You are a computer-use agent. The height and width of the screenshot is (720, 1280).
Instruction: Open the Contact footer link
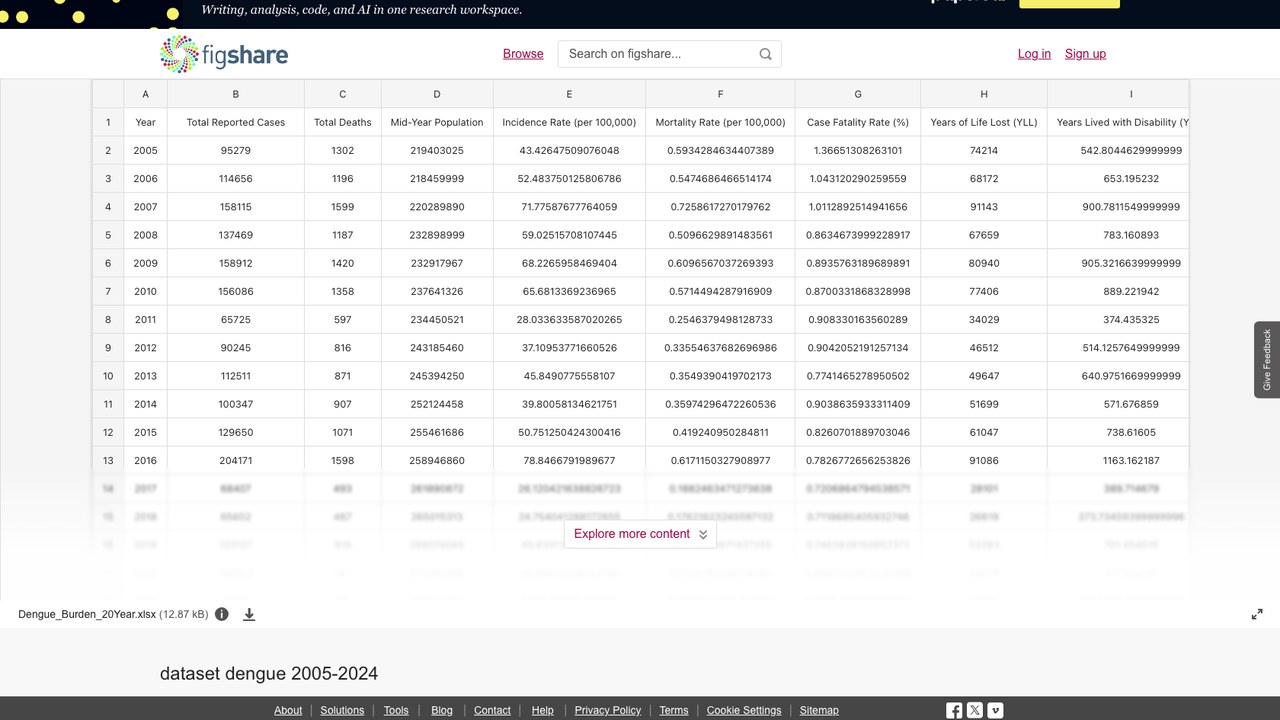coord(492,710)
